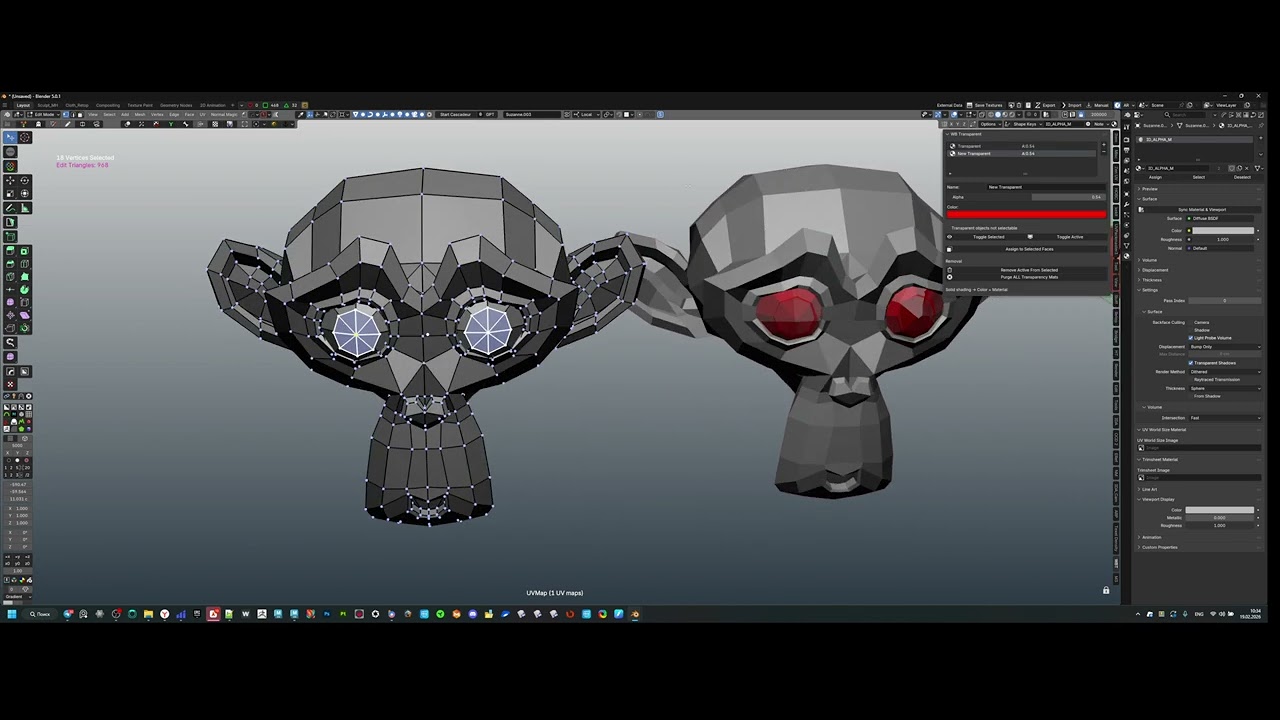The width and height of the screenshot is (1280, 720).
Task: Click the Scene selector field
Action: coord(1160,105)
